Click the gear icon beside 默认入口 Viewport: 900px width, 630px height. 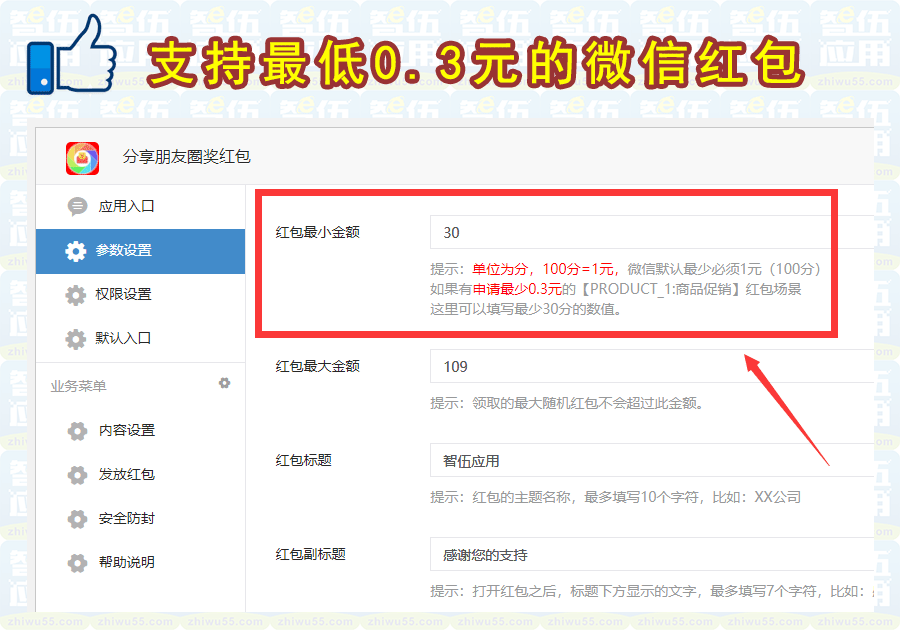coord(75,339)
